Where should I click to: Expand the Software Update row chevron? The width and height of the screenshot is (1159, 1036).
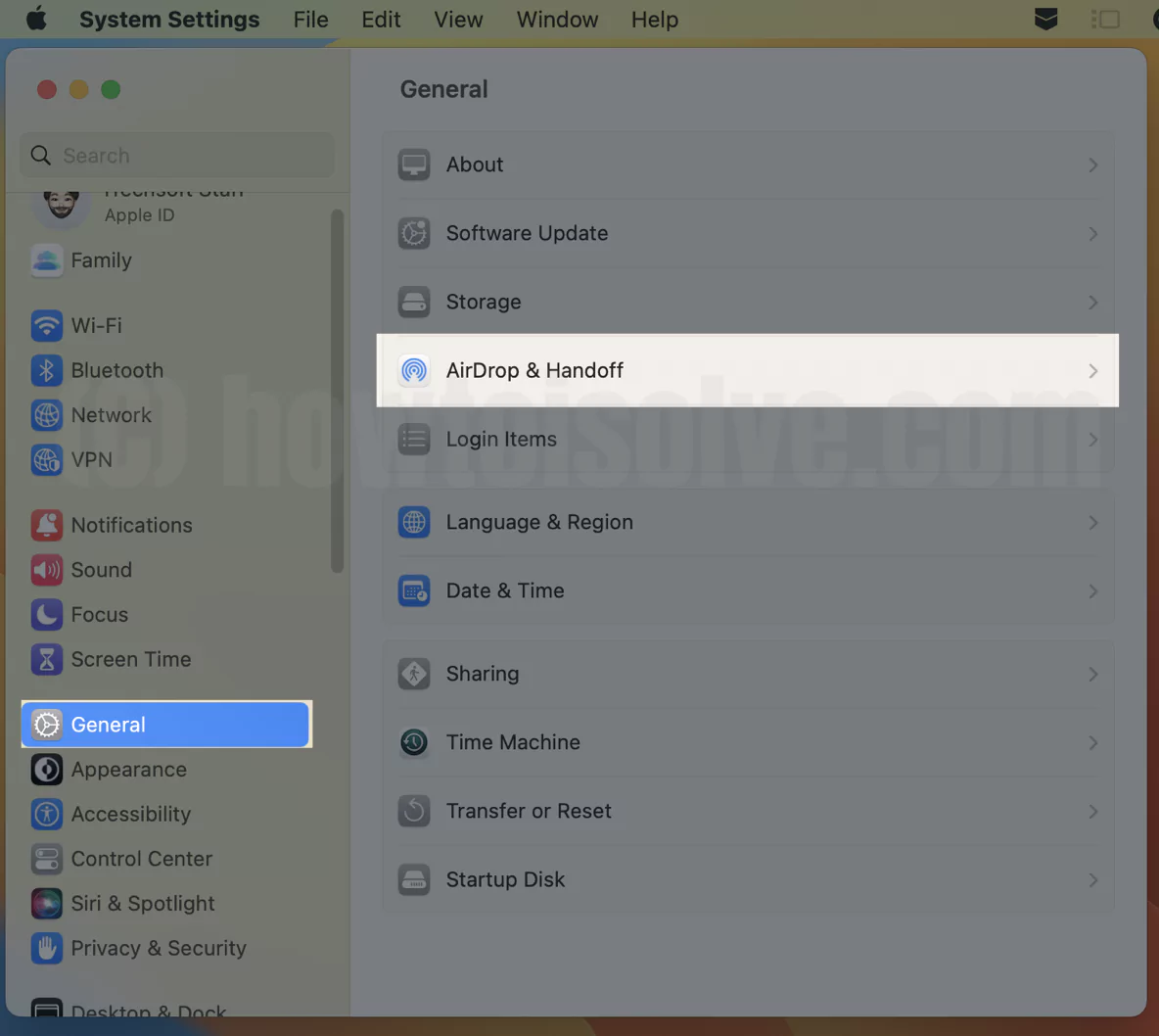[1092, 234]
